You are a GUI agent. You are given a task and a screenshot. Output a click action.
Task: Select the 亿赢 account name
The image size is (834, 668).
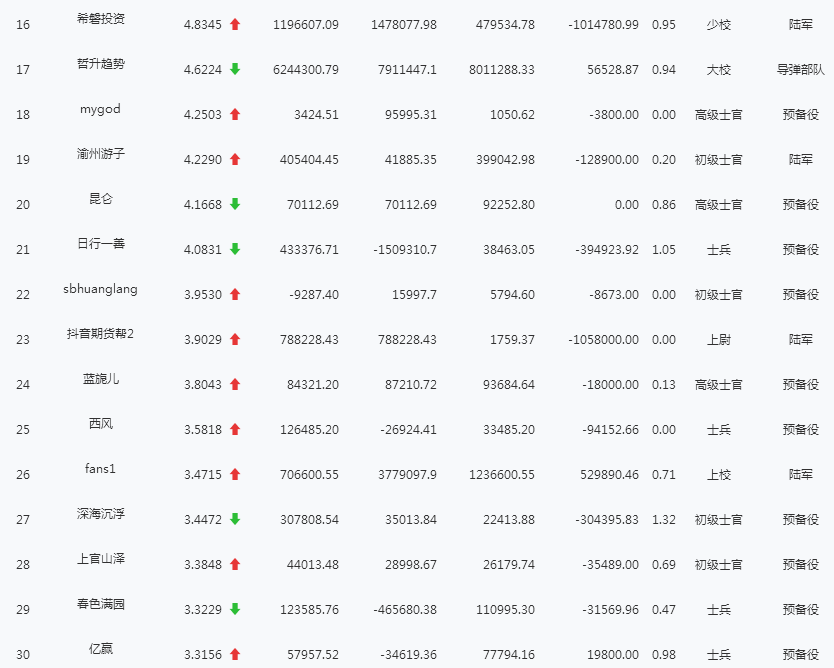pyautogui.click(x=101, y=649)
